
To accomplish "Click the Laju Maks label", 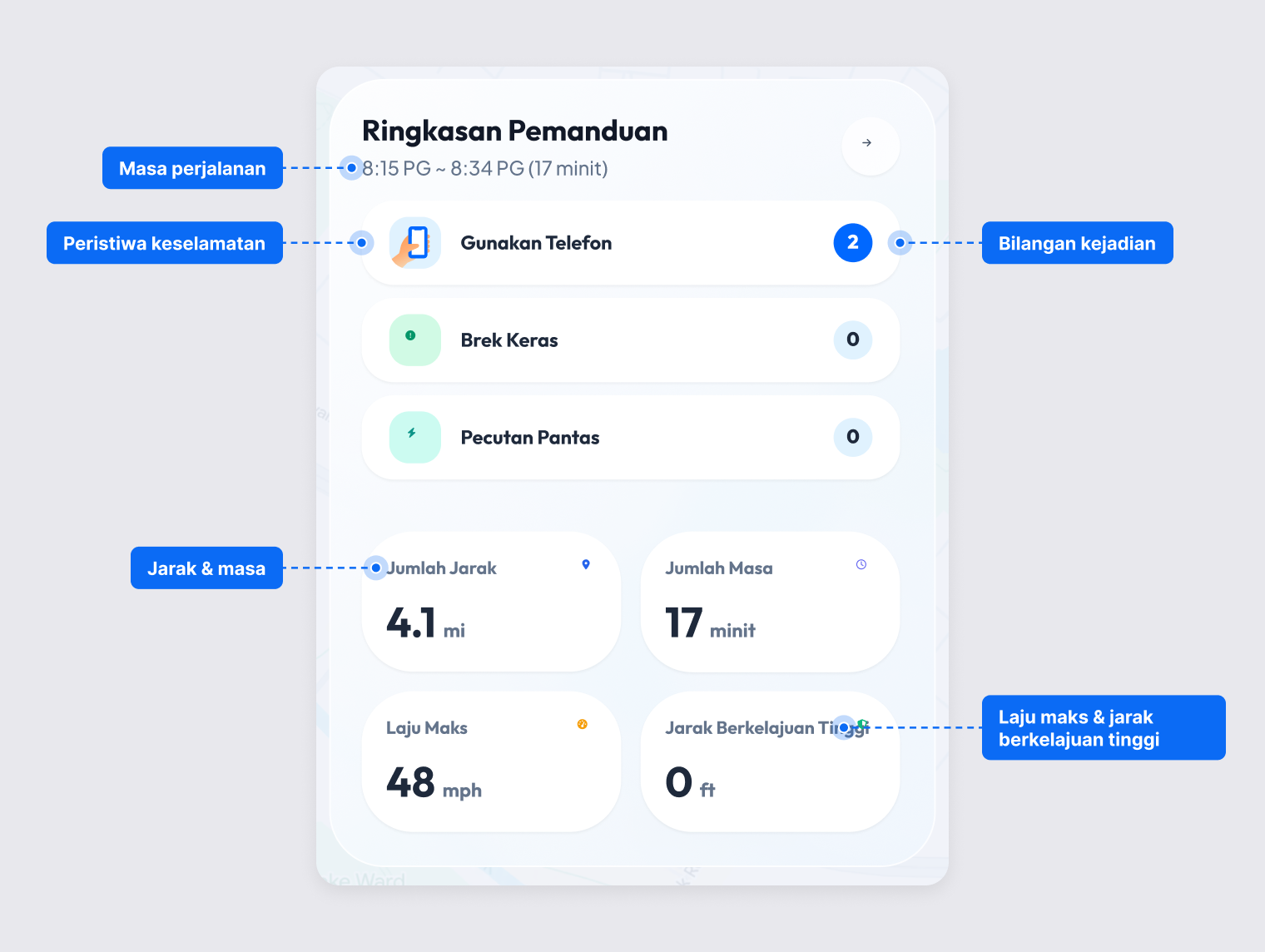I will 427,728.
